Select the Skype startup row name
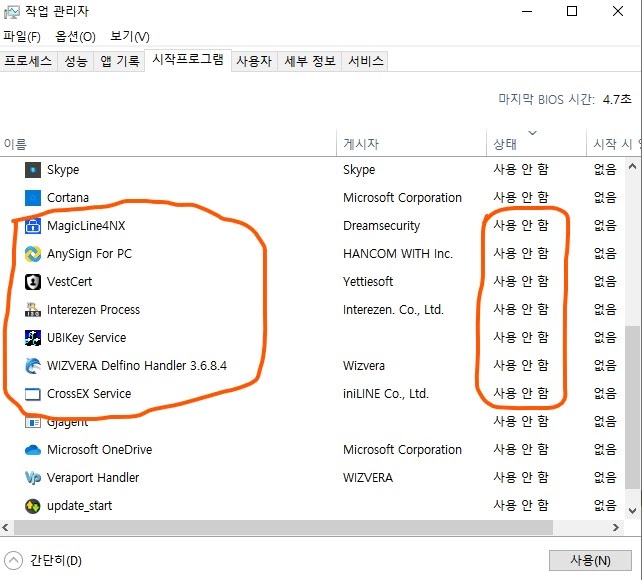642x580 pixels. 63,170
